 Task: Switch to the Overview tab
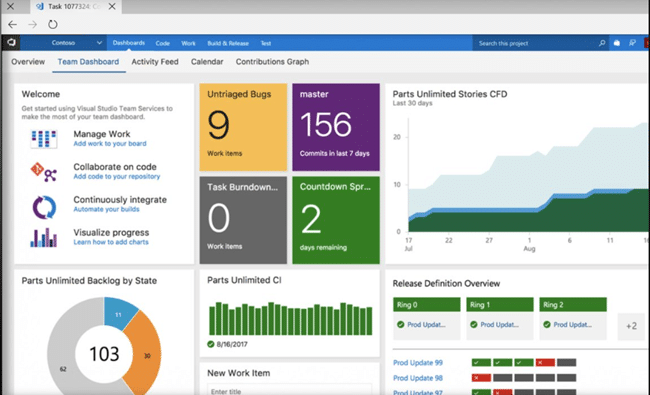click(28, 62)
